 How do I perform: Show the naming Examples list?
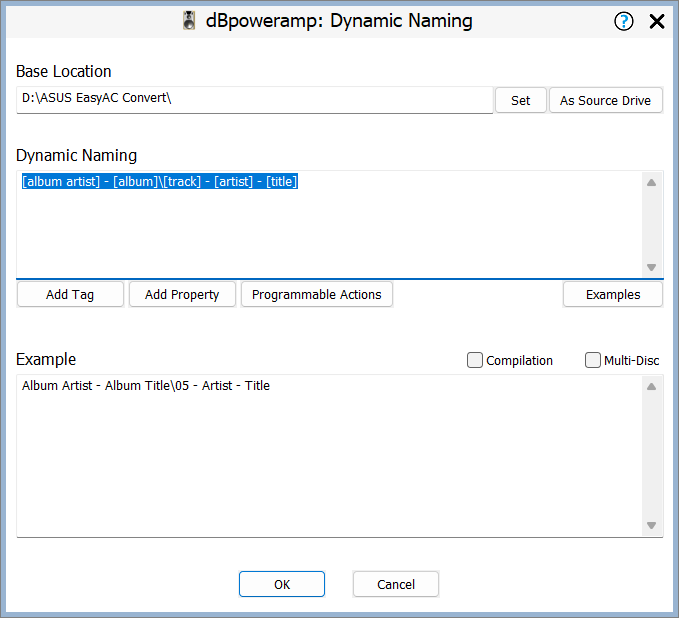coord(613,294)
